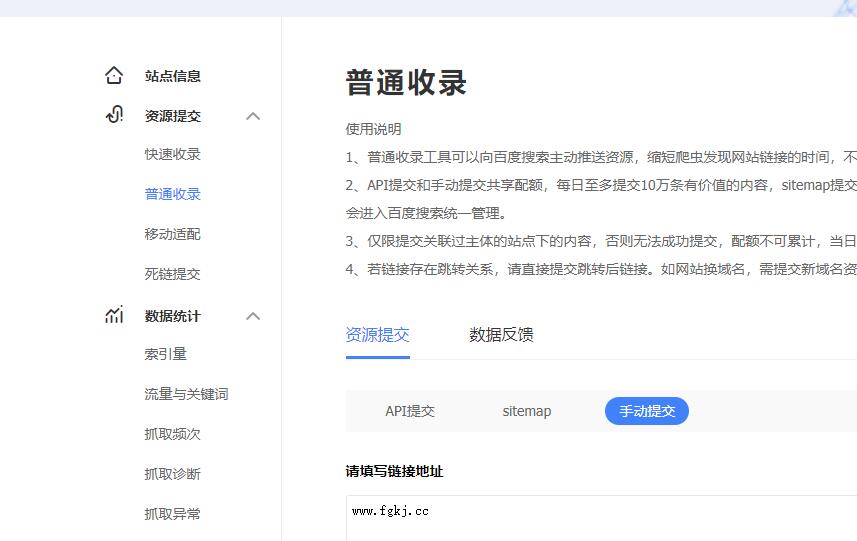Open 抓取异常 in the sidebar

tap(172, 514)
